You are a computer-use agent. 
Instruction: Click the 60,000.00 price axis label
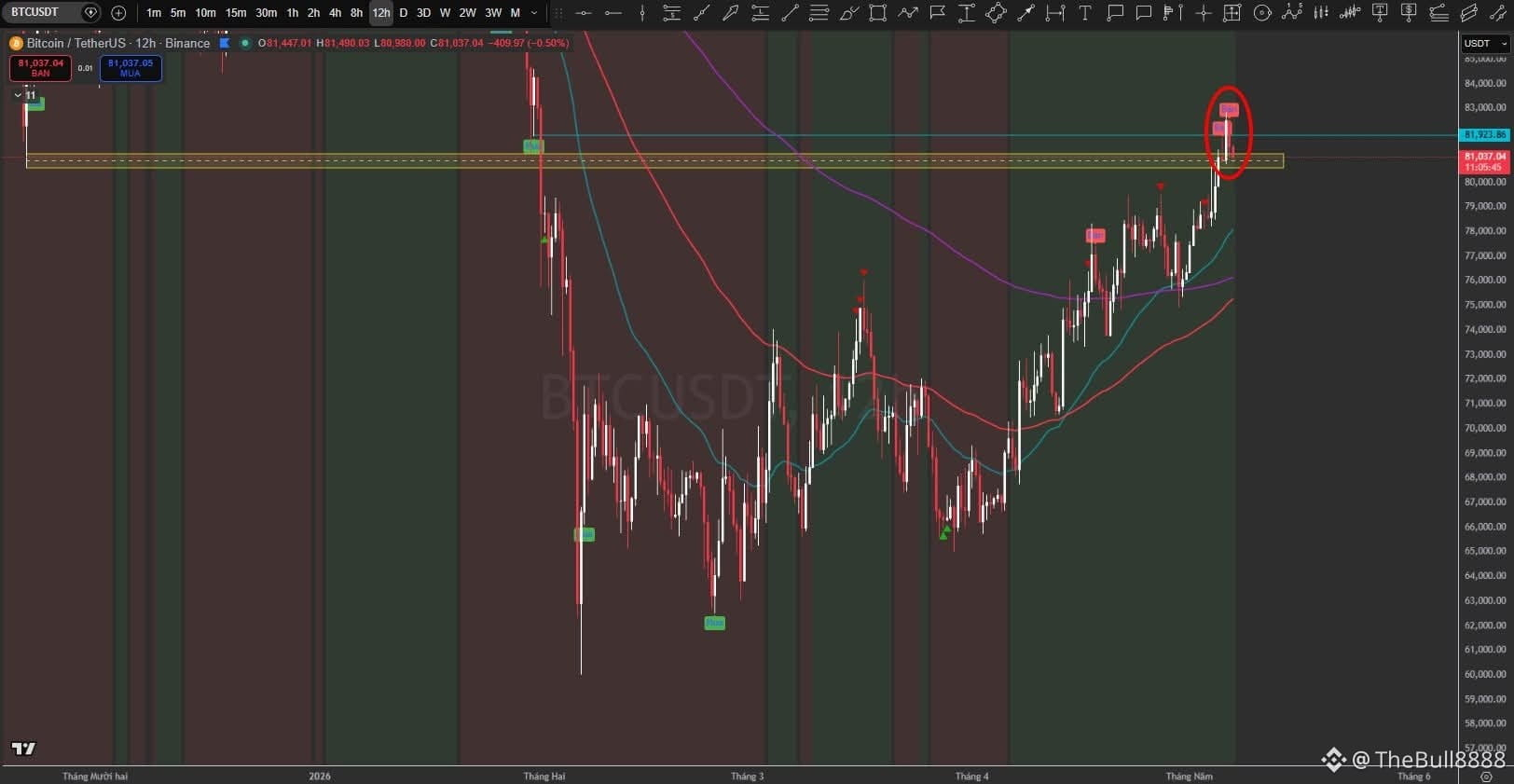(x=1485, y=674)
